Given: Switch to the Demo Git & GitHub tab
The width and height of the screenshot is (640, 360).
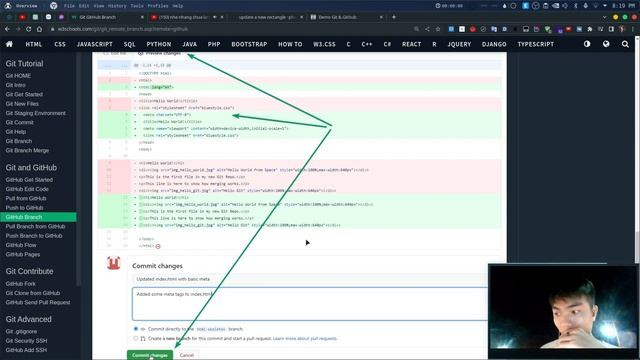Looking at the screenshot, I should coord(346,17).
